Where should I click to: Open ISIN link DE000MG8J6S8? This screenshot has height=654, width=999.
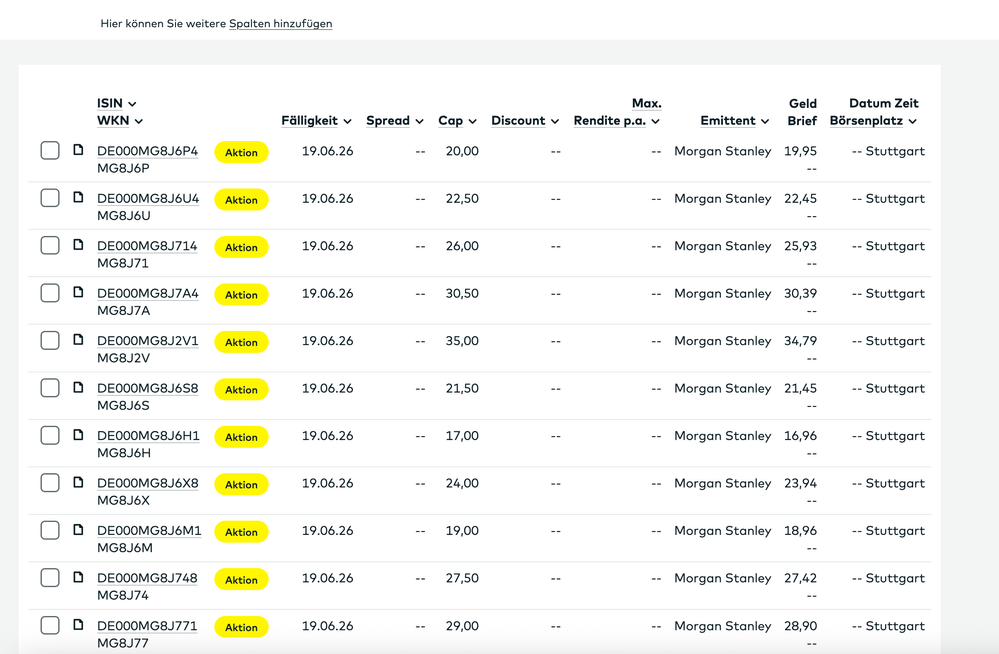pyautogui.click(x=148, y=388)
